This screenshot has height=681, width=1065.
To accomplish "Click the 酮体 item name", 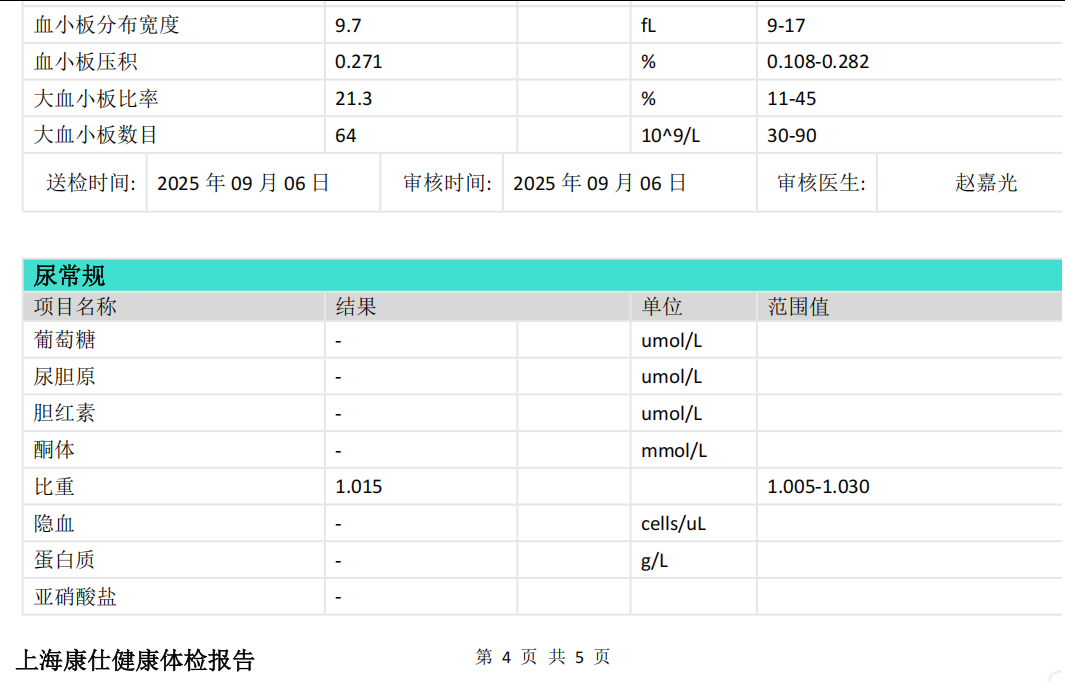I will tap(54, 451).
